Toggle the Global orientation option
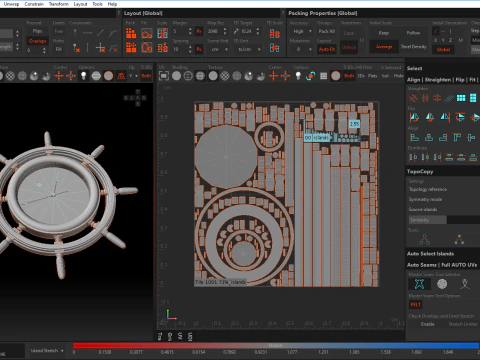The height and width of the screenshot is (360, 480). [443, 49]
